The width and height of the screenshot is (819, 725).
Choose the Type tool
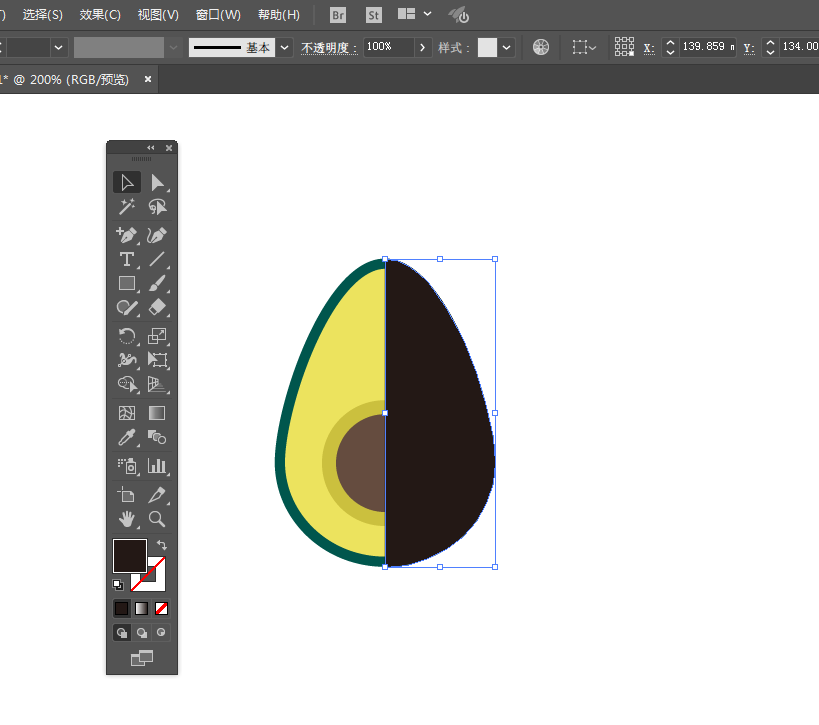127,259
